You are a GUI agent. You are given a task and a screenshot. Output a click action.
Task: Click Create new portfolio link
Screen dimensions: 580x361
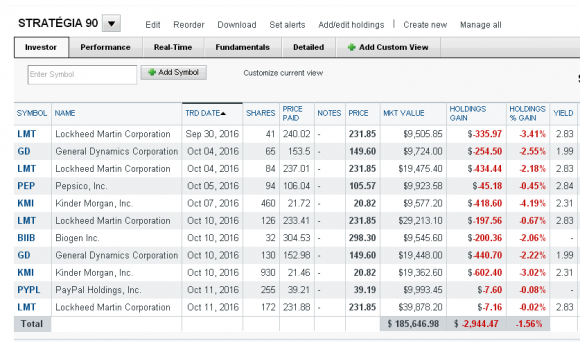[x=425, y=25]
